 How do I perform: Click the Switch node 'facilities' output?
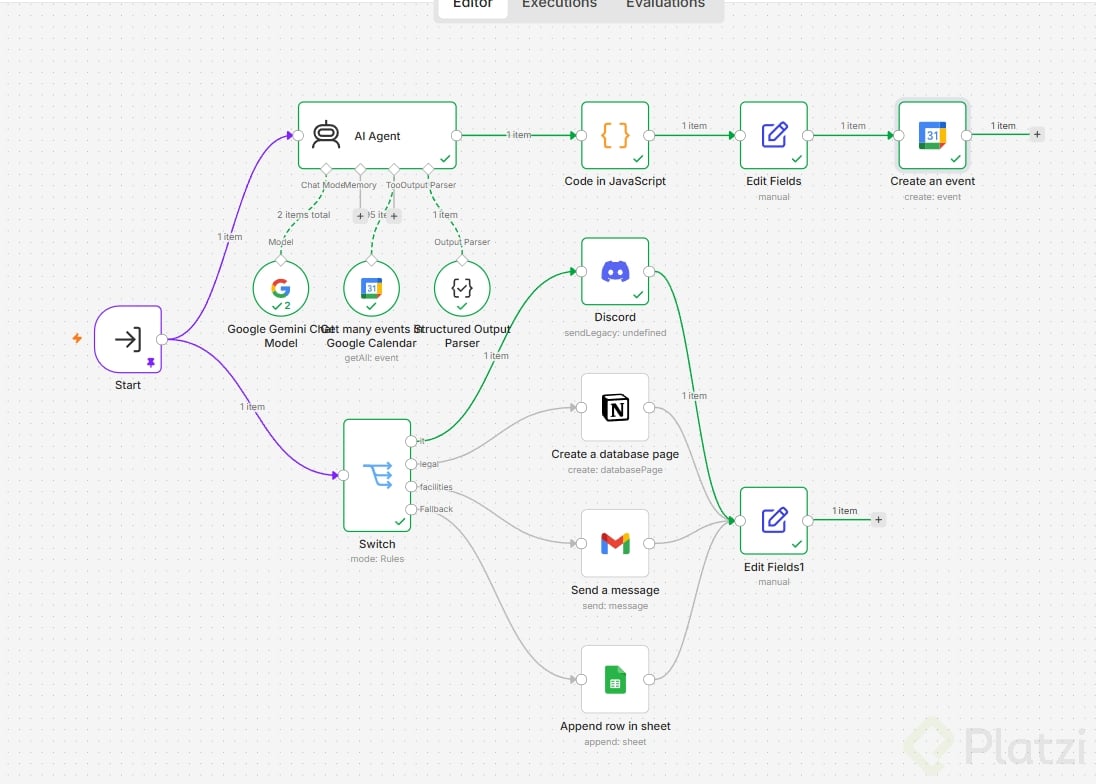click(x=411, y=486)
